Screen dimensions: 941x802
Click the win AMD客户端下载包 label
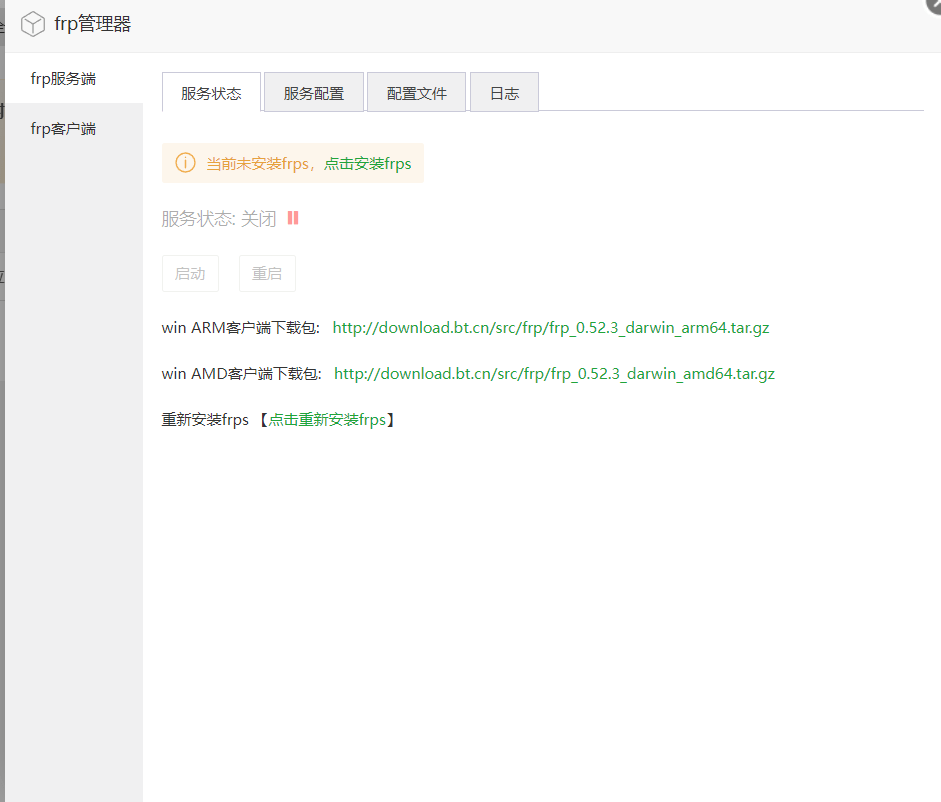[x=241, y=374]
